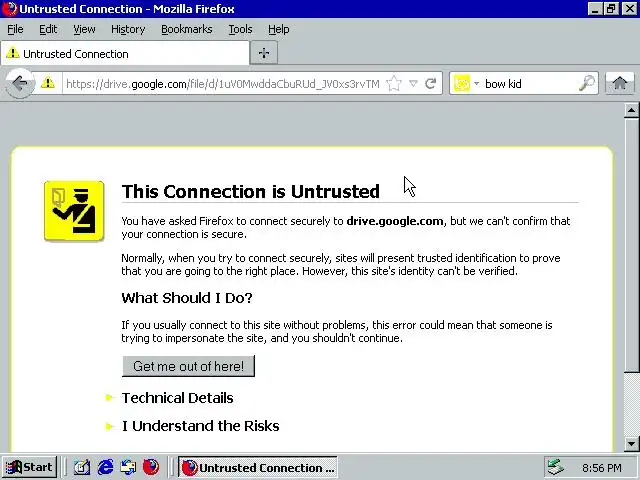Launch Firefox from the quick launch bar
This screenshot has width=640, height=480.
[x=151, y=467]
